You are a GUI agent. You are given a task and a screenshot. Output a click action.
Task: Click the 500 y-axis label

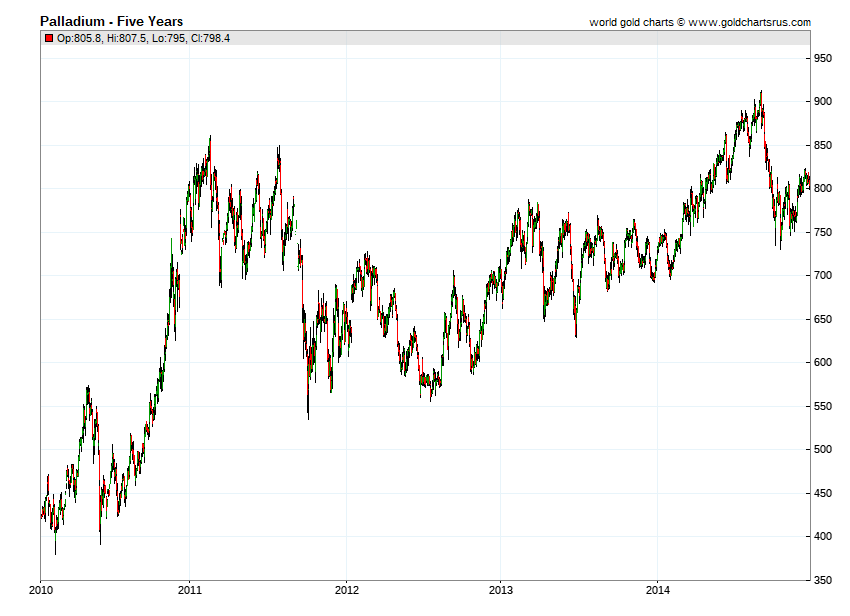pyautogui.click(x=823, y=450)
